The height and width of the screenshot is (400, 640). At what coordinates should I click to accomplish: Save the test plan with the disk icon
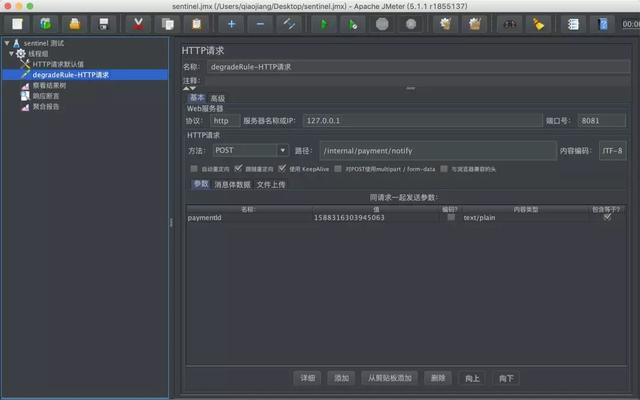point(104,24)
